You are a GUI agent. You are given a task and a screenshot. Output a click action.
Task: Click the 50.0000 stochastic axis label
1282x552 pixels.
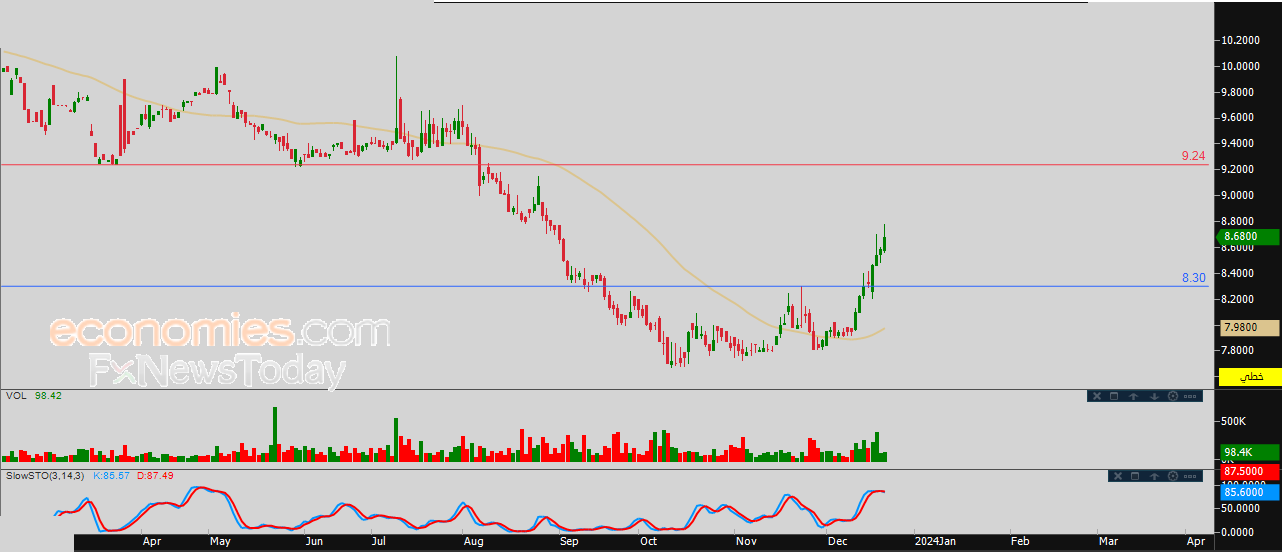pyautogui.click(x=1240, y=509)
